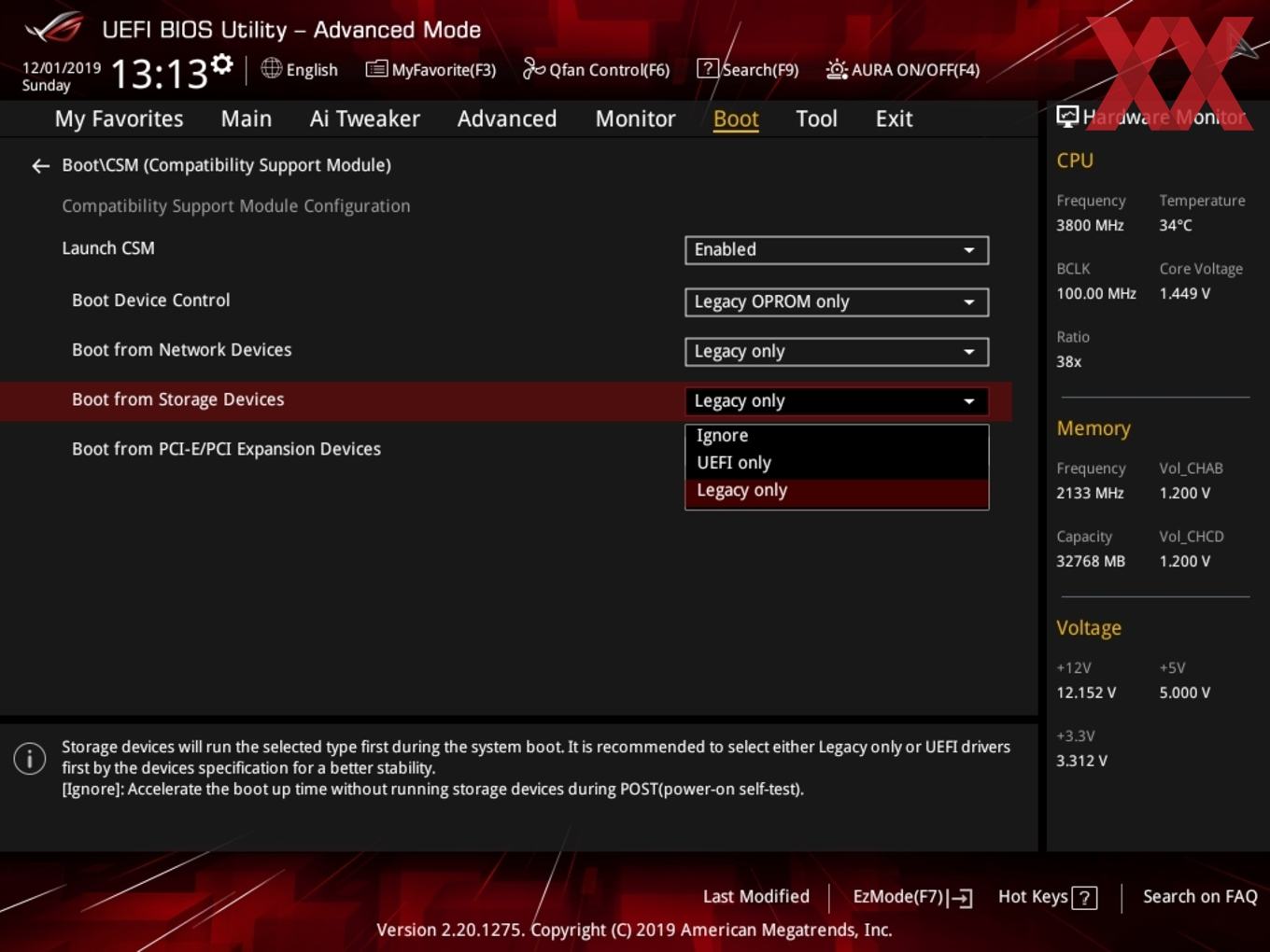This screenshot has height=952, width=1270.
Task: Select Ignore in the dropdown list
Action: tap(837, 436)
